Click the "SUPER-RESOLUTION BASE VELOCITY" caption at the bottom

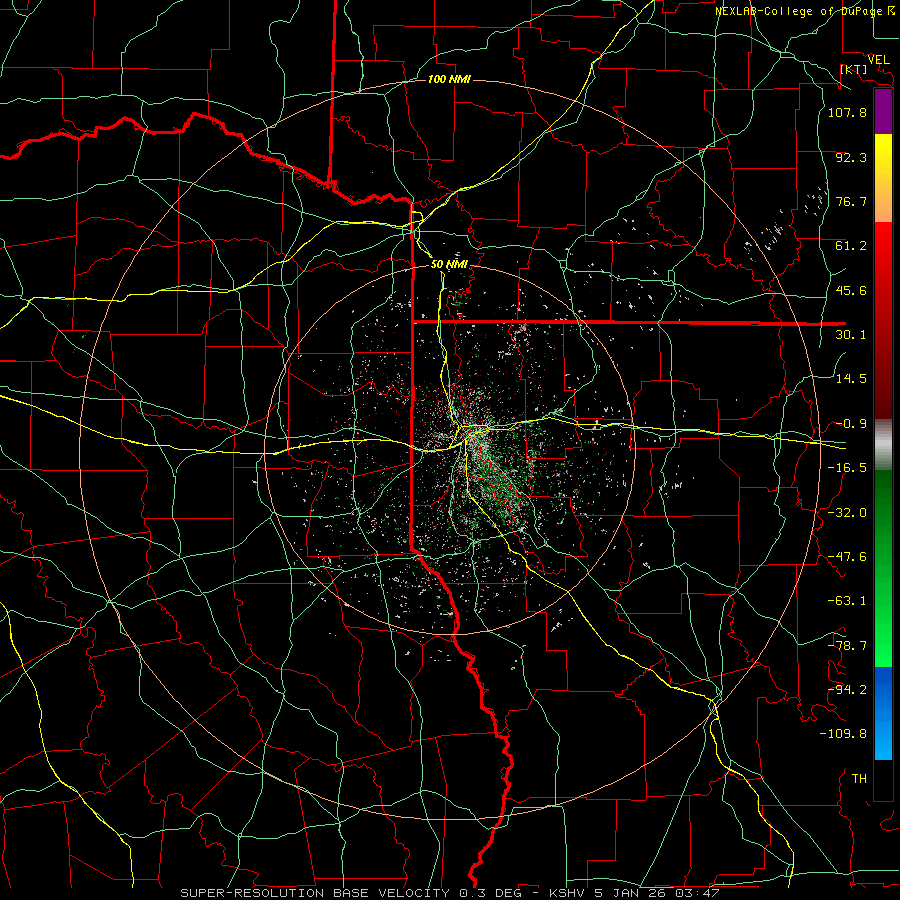pyautogui.click(x=315, y=893)
